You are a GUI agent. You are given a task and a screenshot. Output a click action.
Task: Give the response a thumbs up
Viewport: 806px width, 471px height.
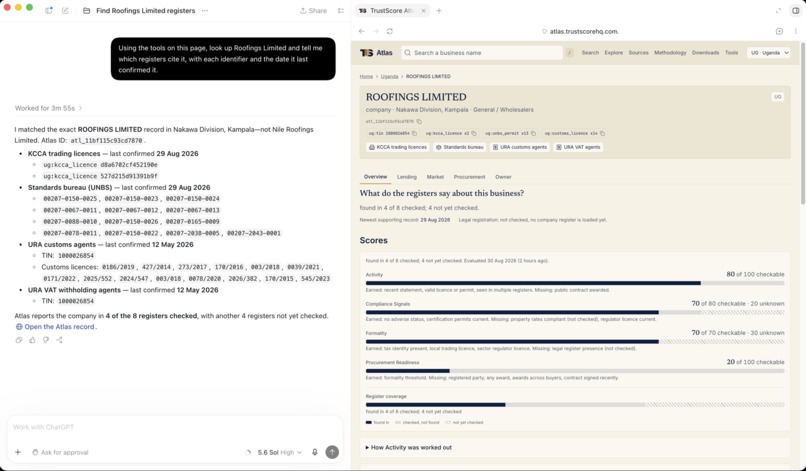32,340
